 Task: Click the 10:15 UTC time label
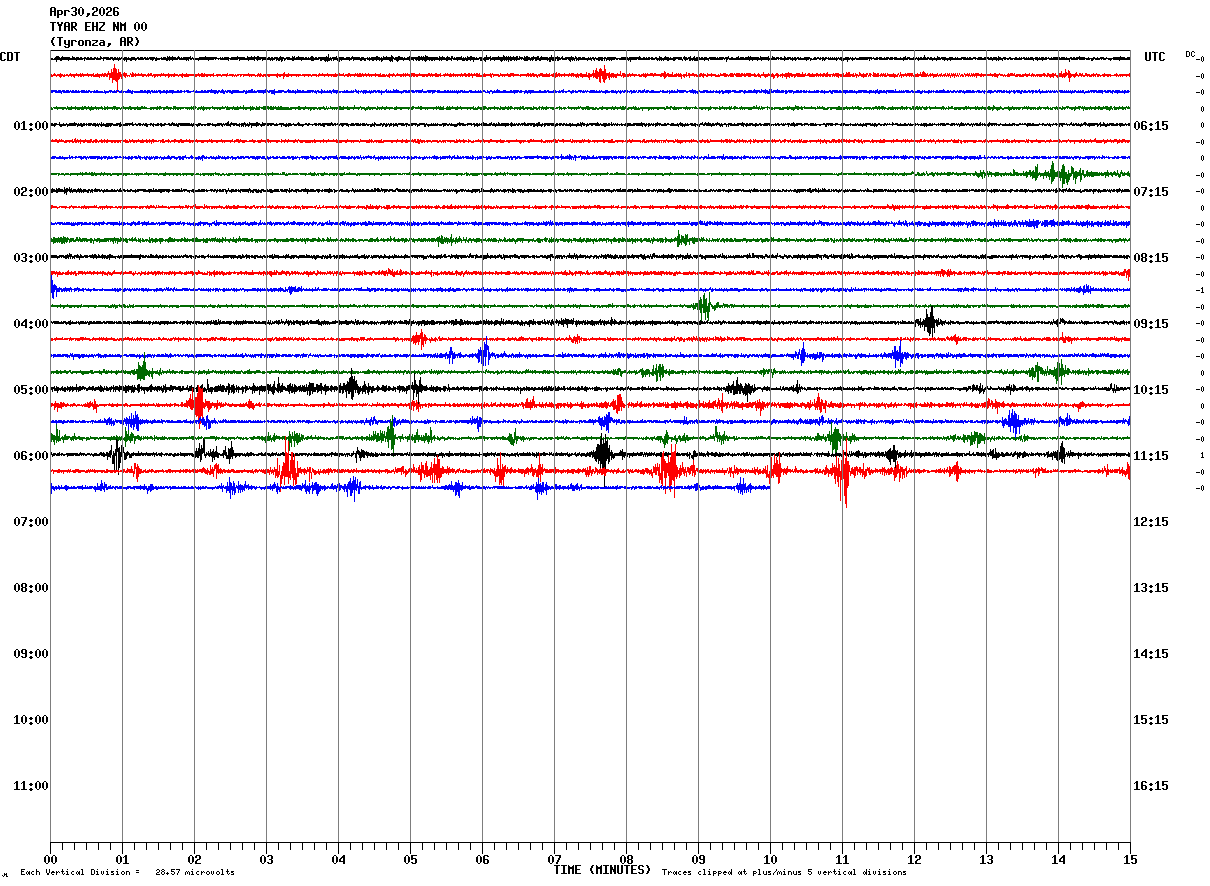tap(1152, 390)
